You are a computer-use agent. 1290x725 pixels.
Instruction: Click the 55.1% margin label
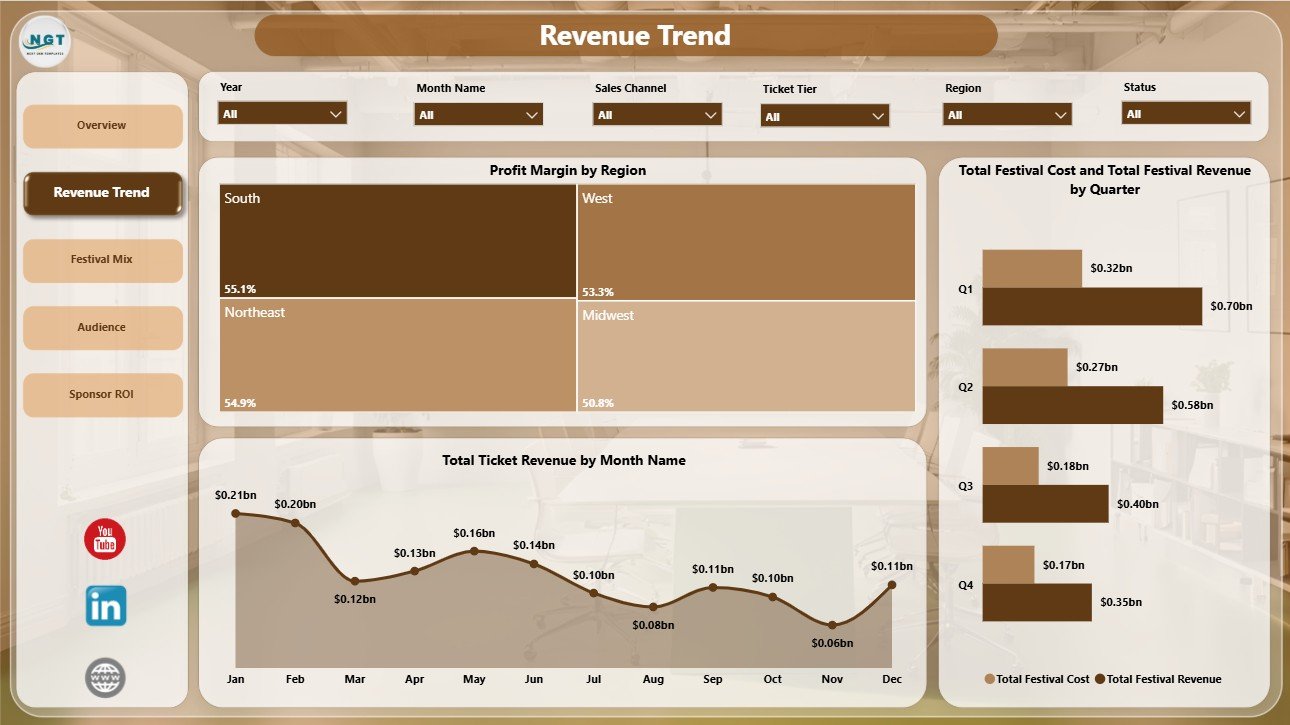240,289
